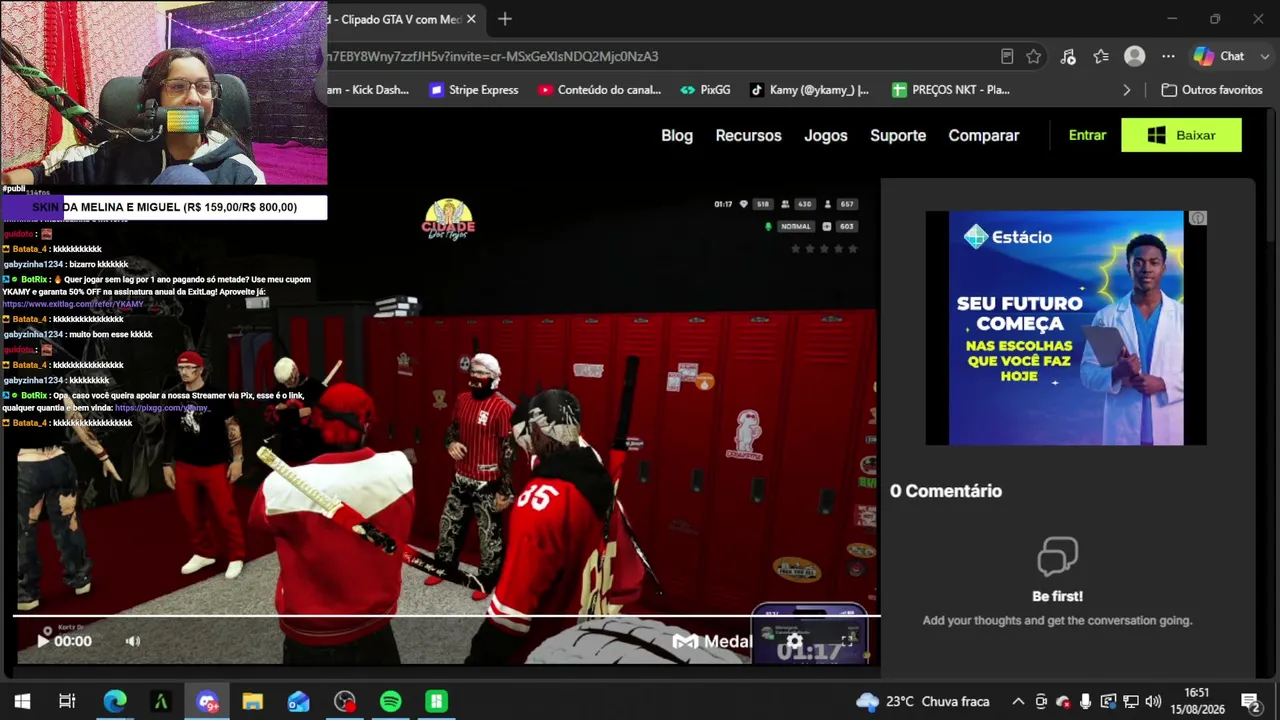
Task: Toggle fullscreen on the video player
Action: click(x=847, y=641)
